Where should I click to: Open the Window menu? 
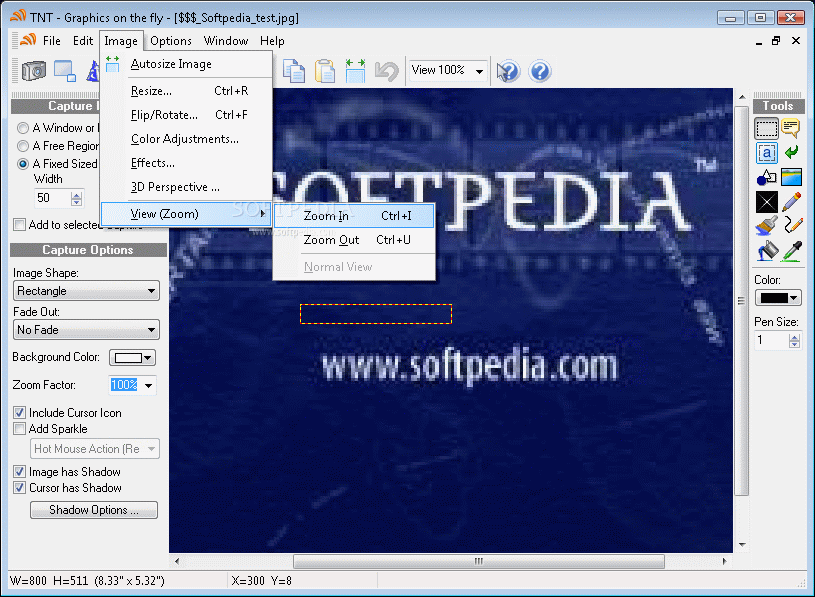226,41
